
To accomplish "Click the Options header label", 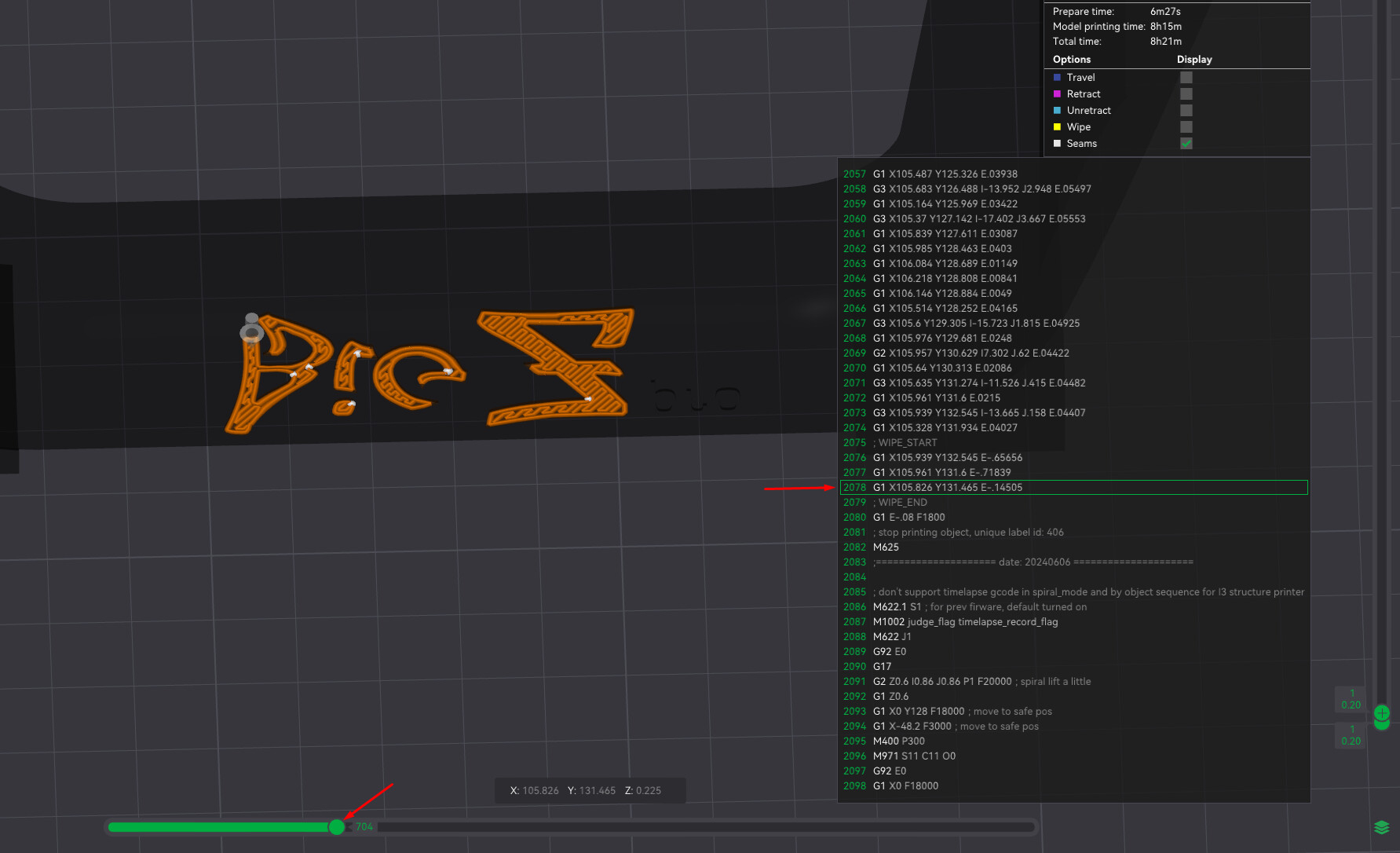I will (x=1072, y=59).
